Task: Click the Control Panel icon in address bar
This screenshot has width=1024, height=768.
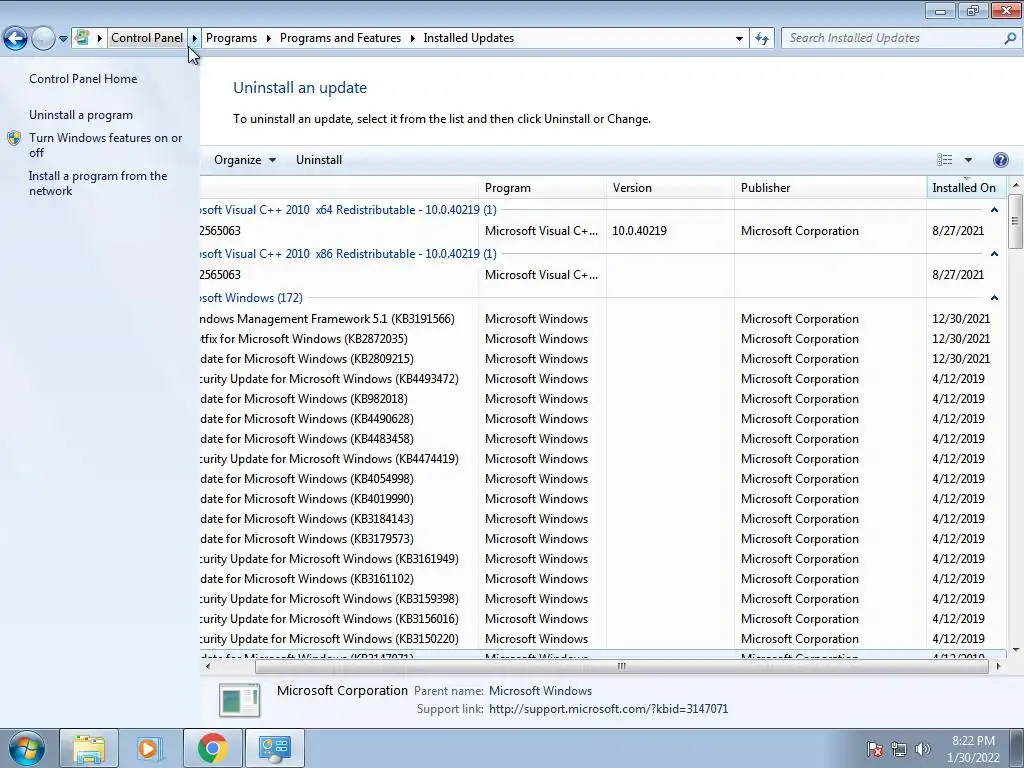Action: click(82, 38)
